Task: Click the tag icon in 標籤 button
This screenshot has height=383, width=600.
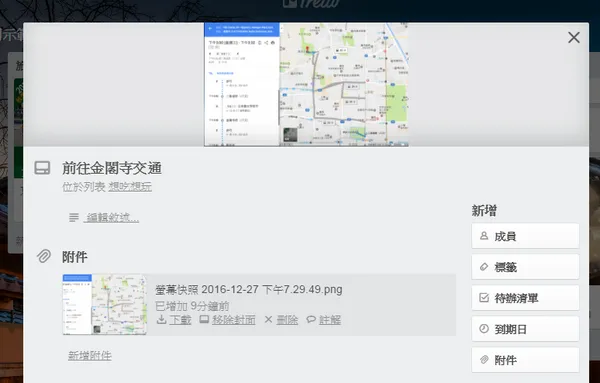Action: (484, 267)
